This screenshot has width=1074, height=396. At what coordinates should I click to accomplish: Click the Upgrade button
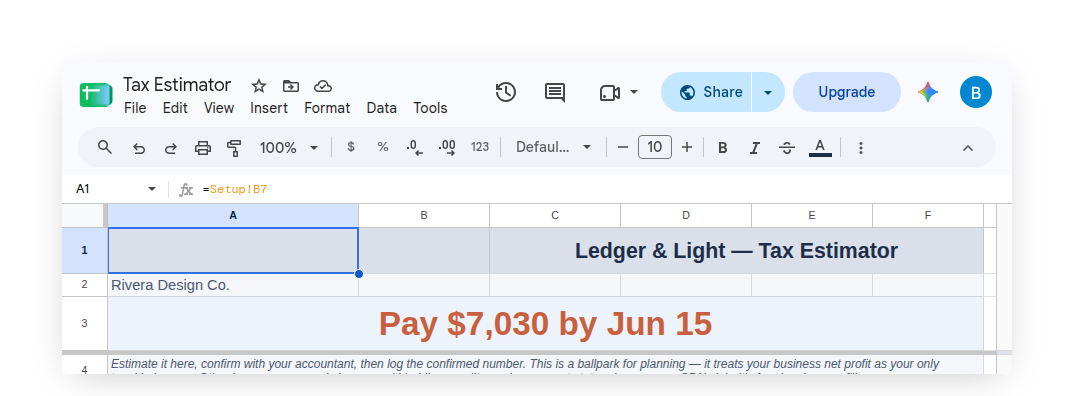[847, 92]
